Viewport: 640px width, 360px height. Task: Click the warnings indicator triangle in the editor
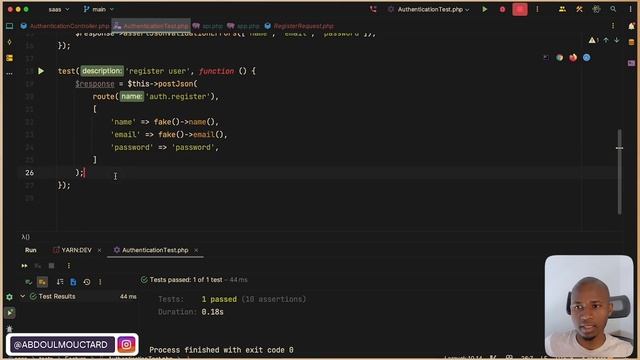coord(593,40)
